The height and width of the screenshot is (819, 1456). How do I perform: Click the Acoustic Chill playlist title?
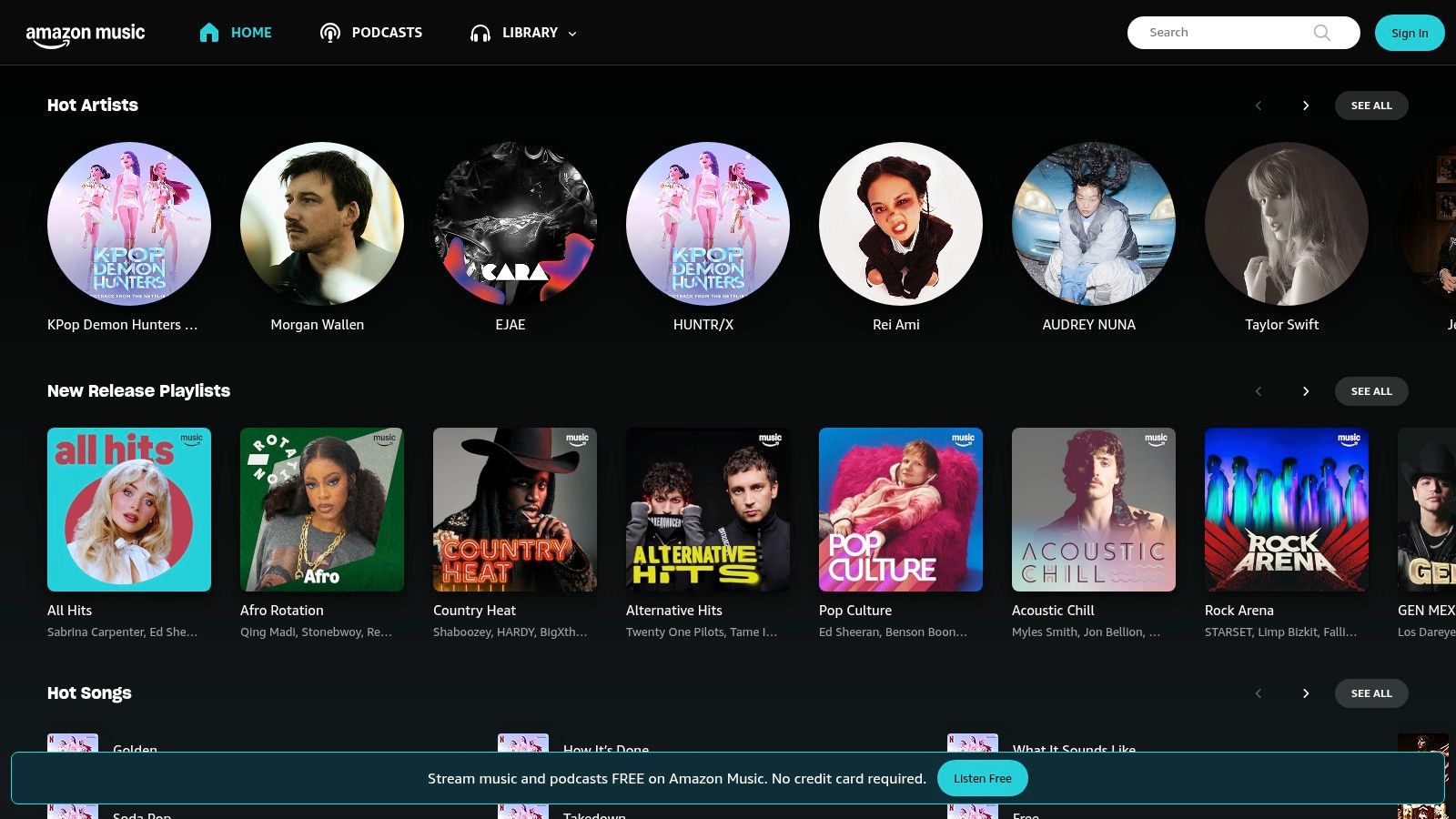coord(1053,611)
